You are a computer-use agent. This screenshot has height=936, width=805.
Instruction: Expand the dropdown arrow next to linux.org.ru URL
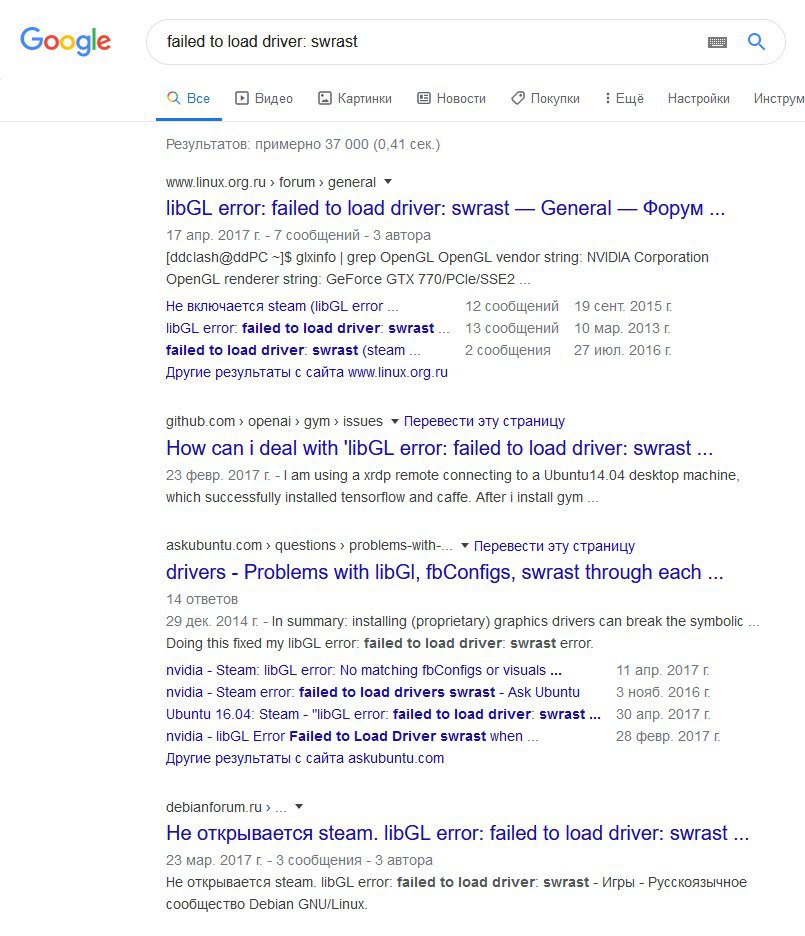click(x=388, y=181)
